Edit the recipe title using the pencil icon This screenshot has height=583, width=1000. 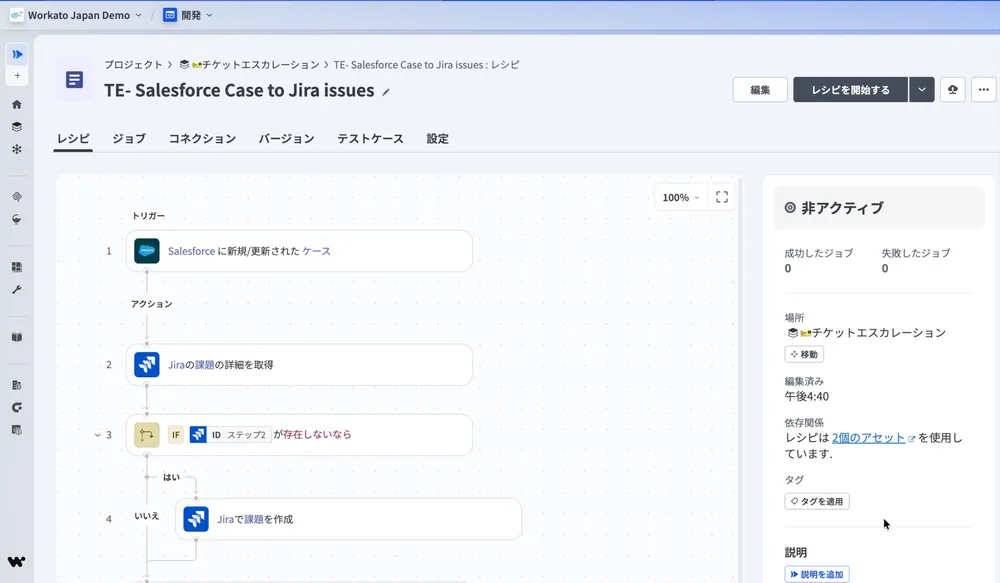[386, 92]
